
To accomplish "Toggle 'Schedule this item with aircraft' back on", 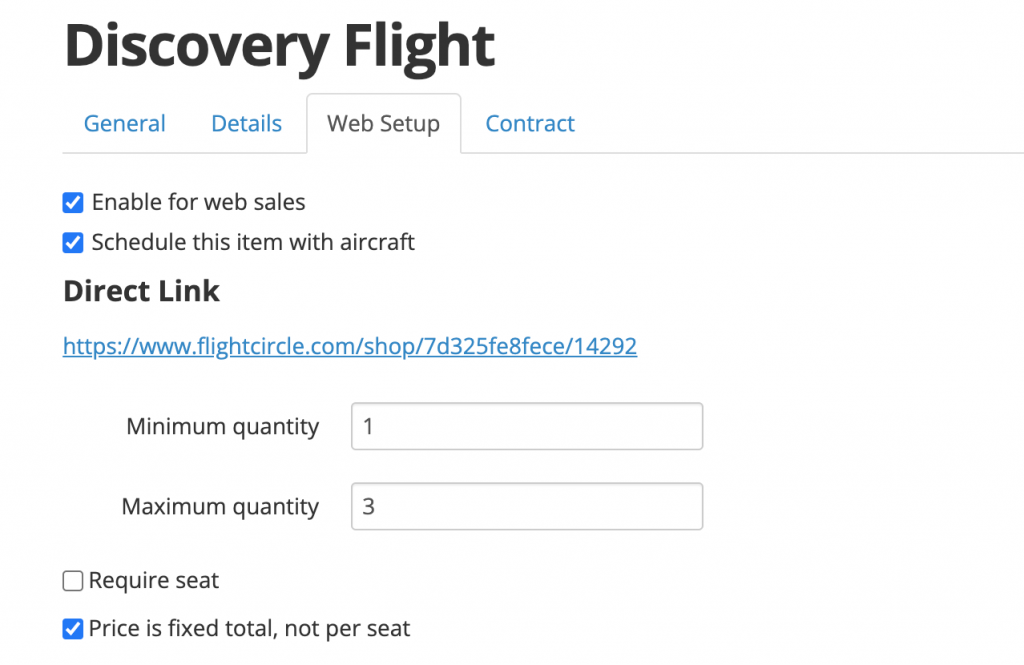I will (x=72, y=242).
